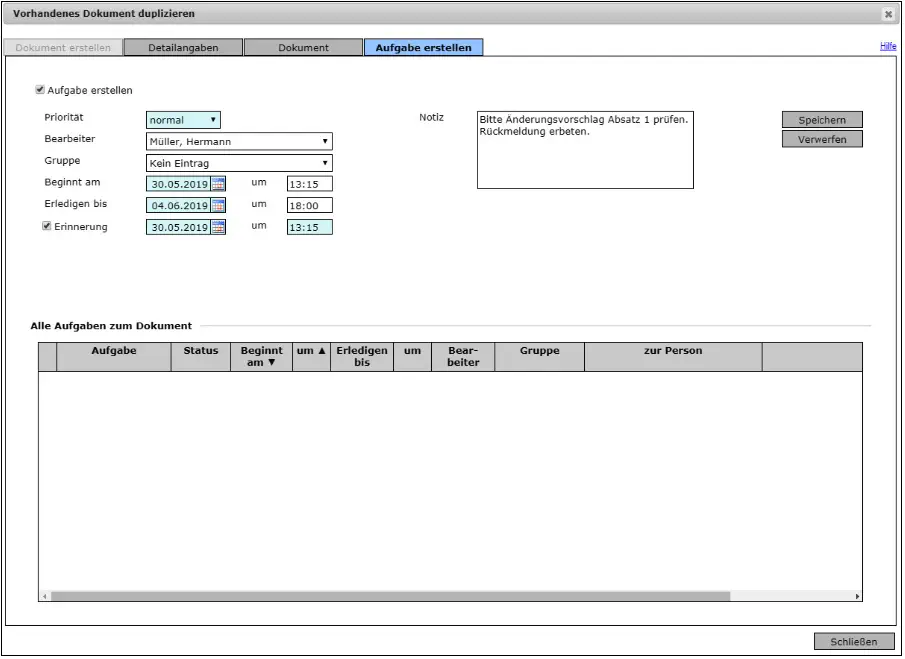
Task: Open calendar picker for Erinnerung date
Action: [x=218, y=228]
